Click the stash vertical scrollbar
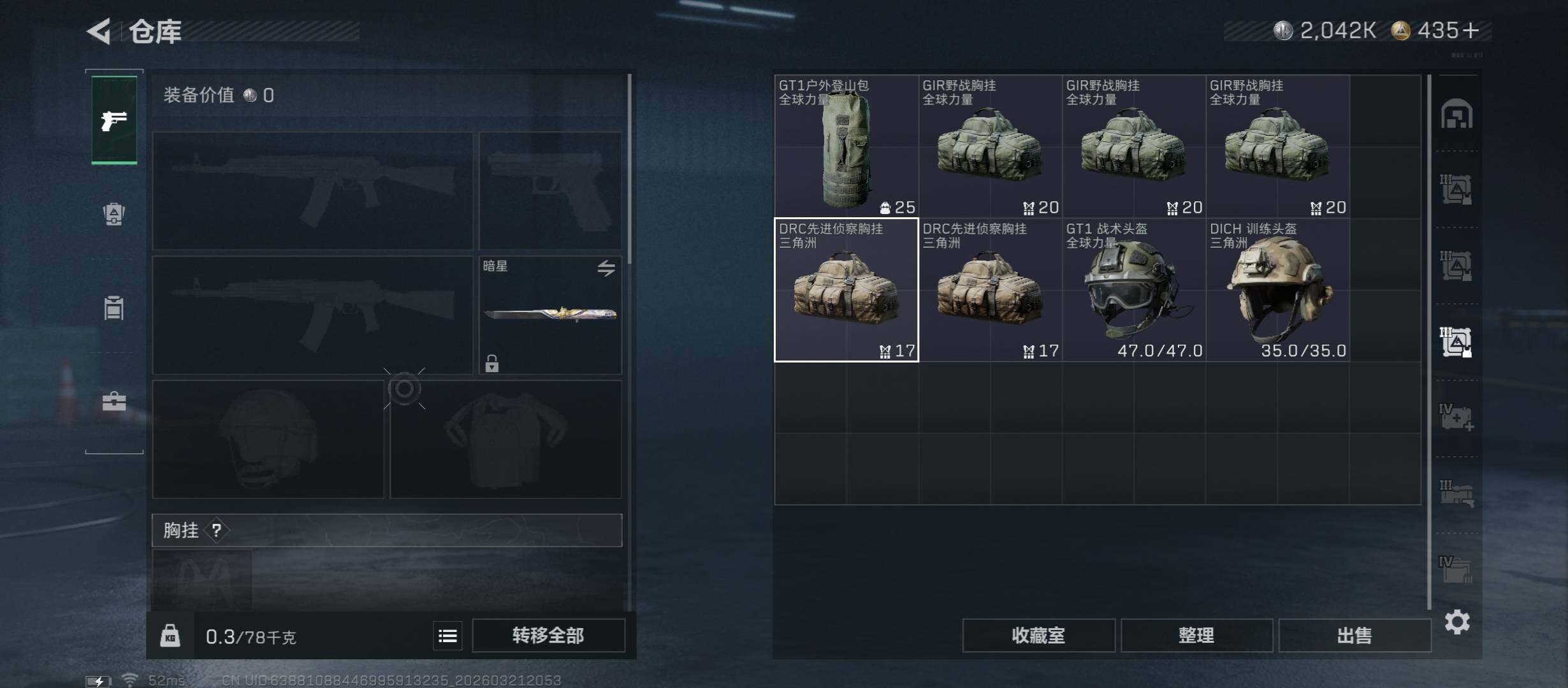The width and height of the screenshot is (1568, 688). tap(1430, 341)
